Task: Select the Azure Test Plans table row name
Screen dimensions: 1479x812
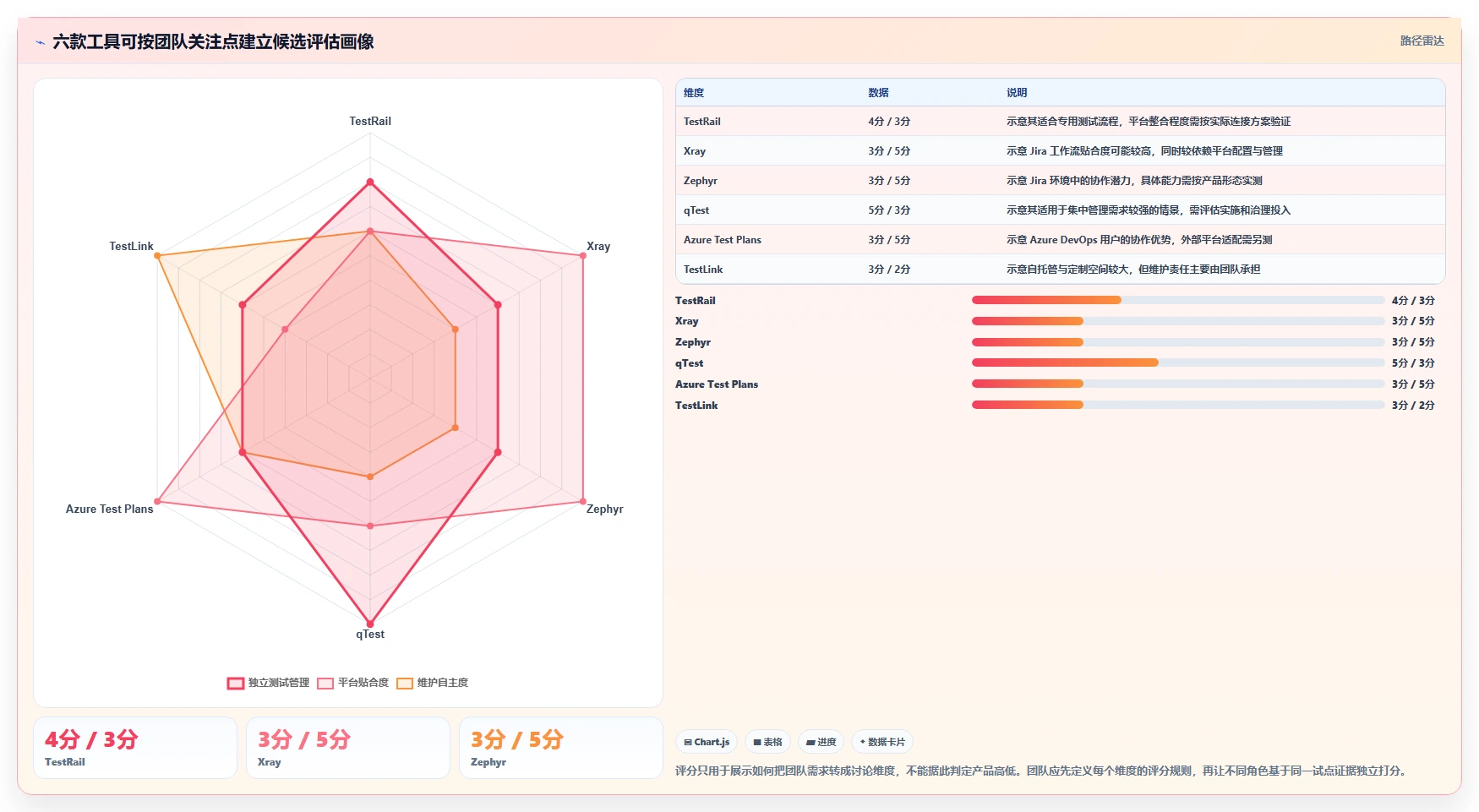Action: tap(723, 240)
